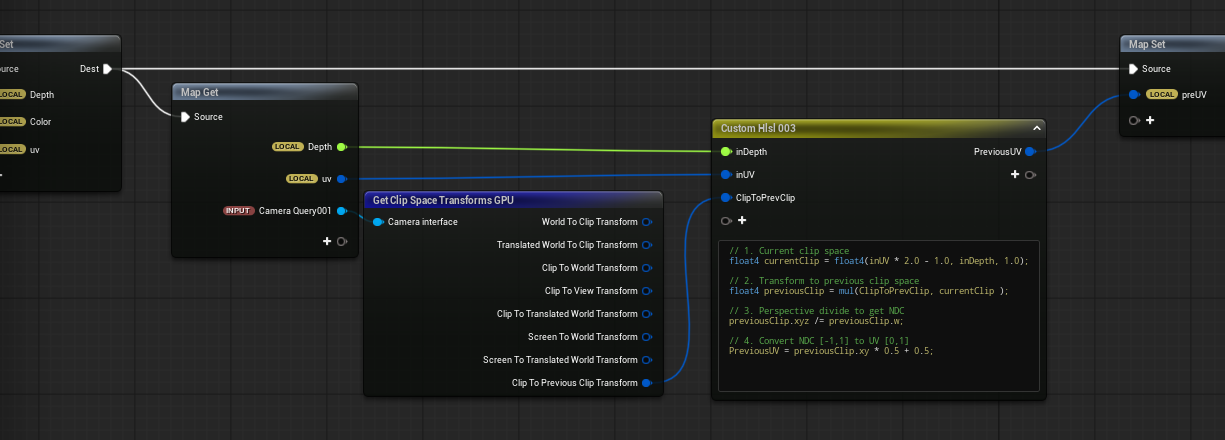Click the Map Get Source execution pin
Viewport: 1225px width, 440px height.
(184, 117)
